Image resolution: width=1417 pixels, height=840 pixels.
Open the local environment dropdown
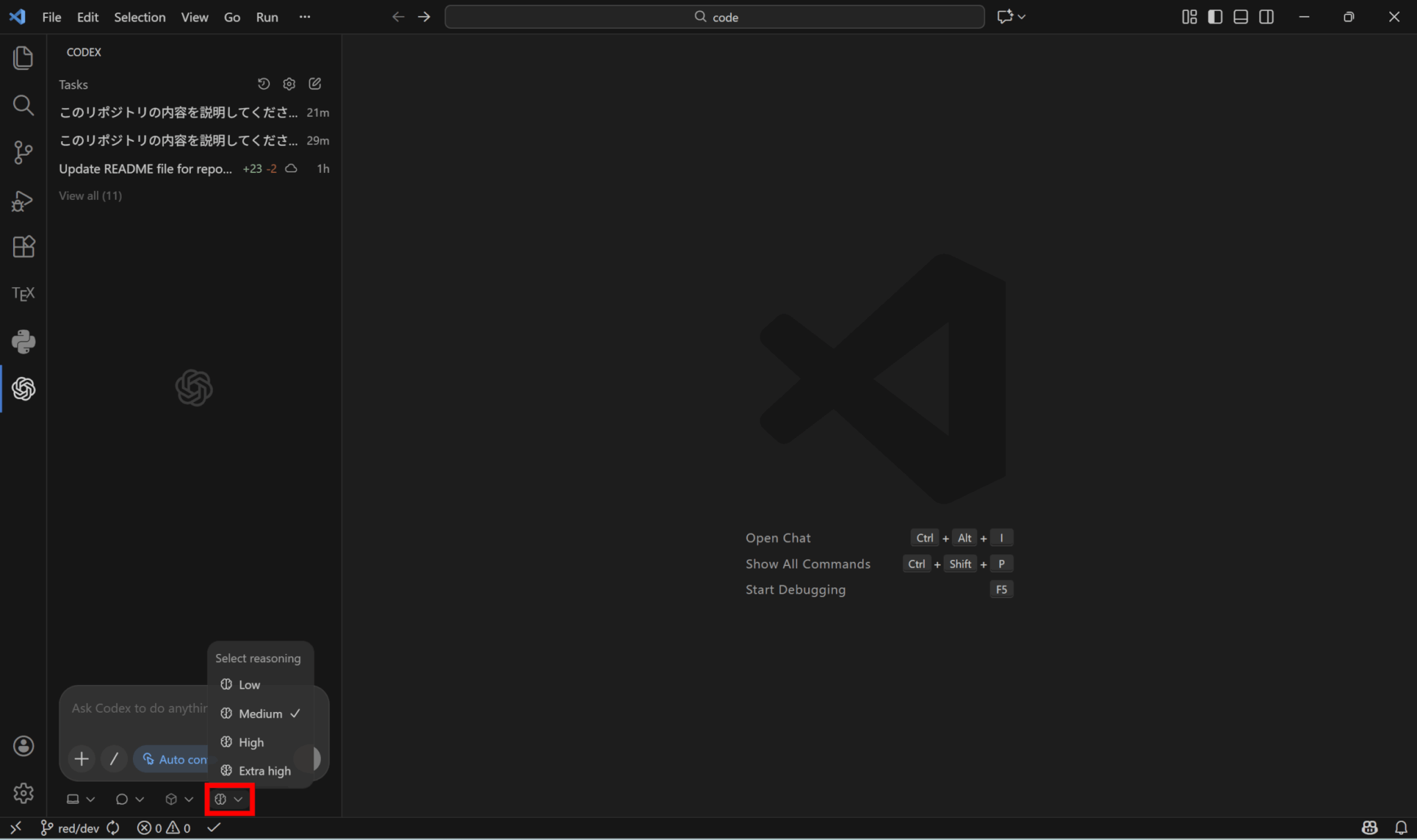(x=80, y=799)
